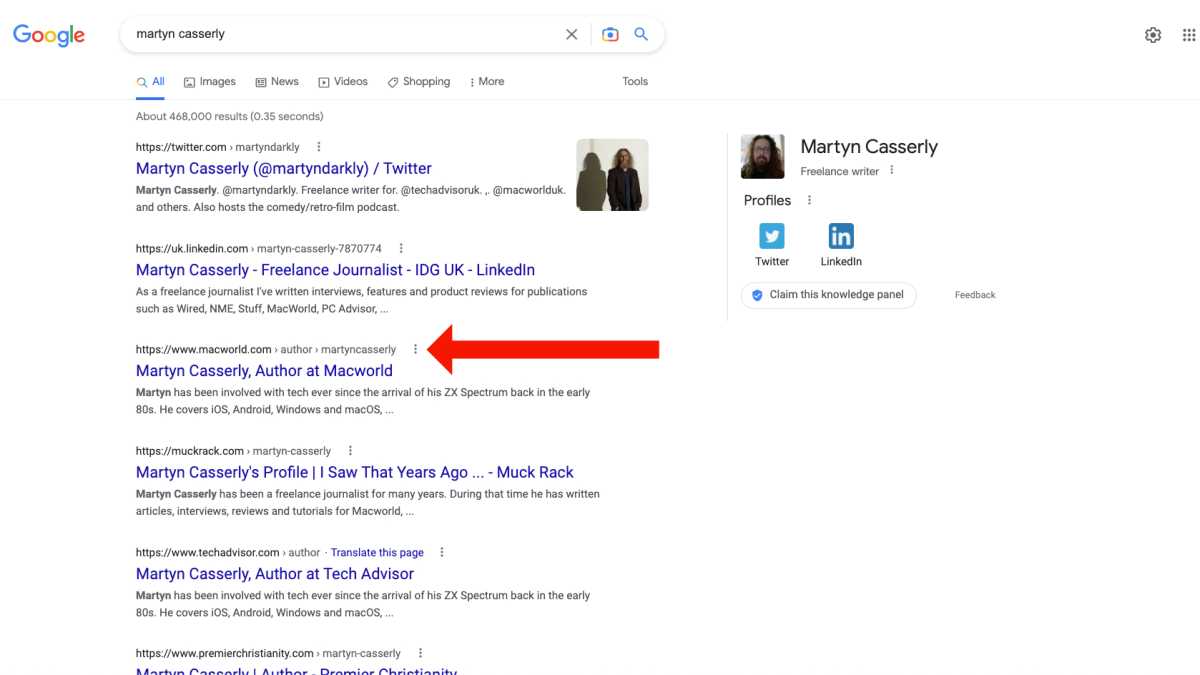Open three-dot menu for muckrack.com result
The height and width of the screenshot is (675, 1200).
click(x=350, y=451)
